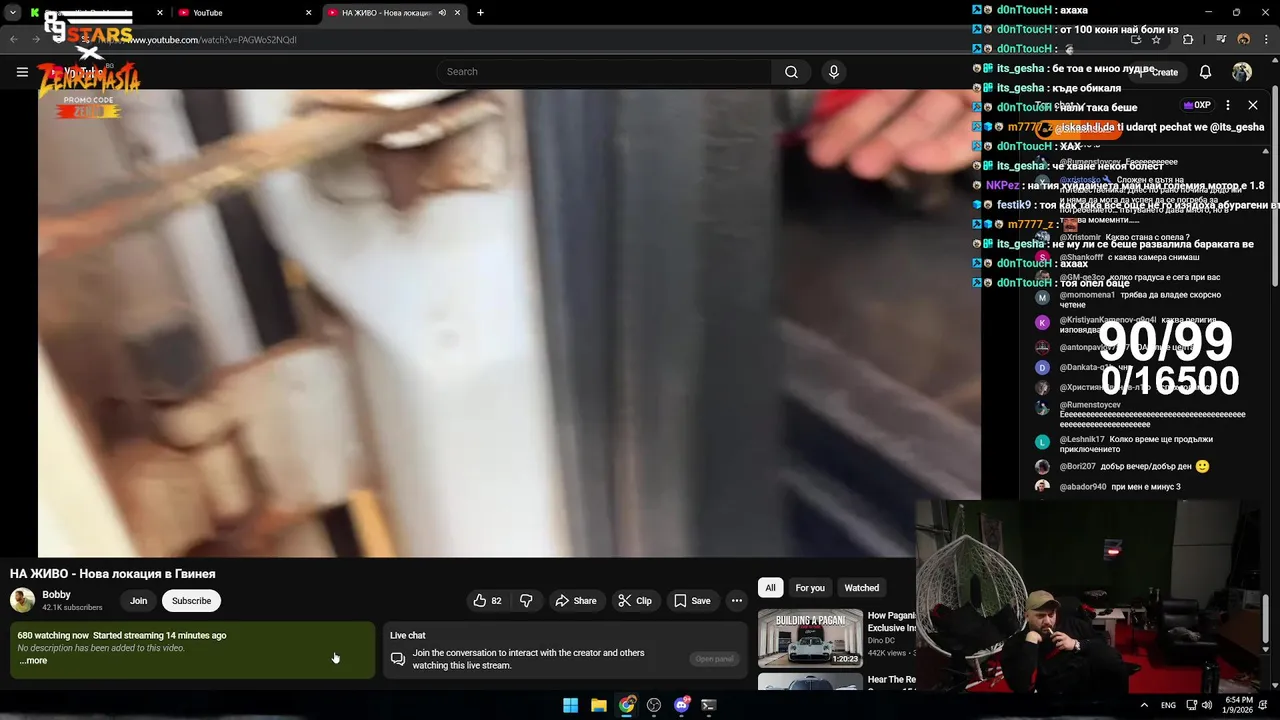Open the Windows Start menu

[570, 705]
